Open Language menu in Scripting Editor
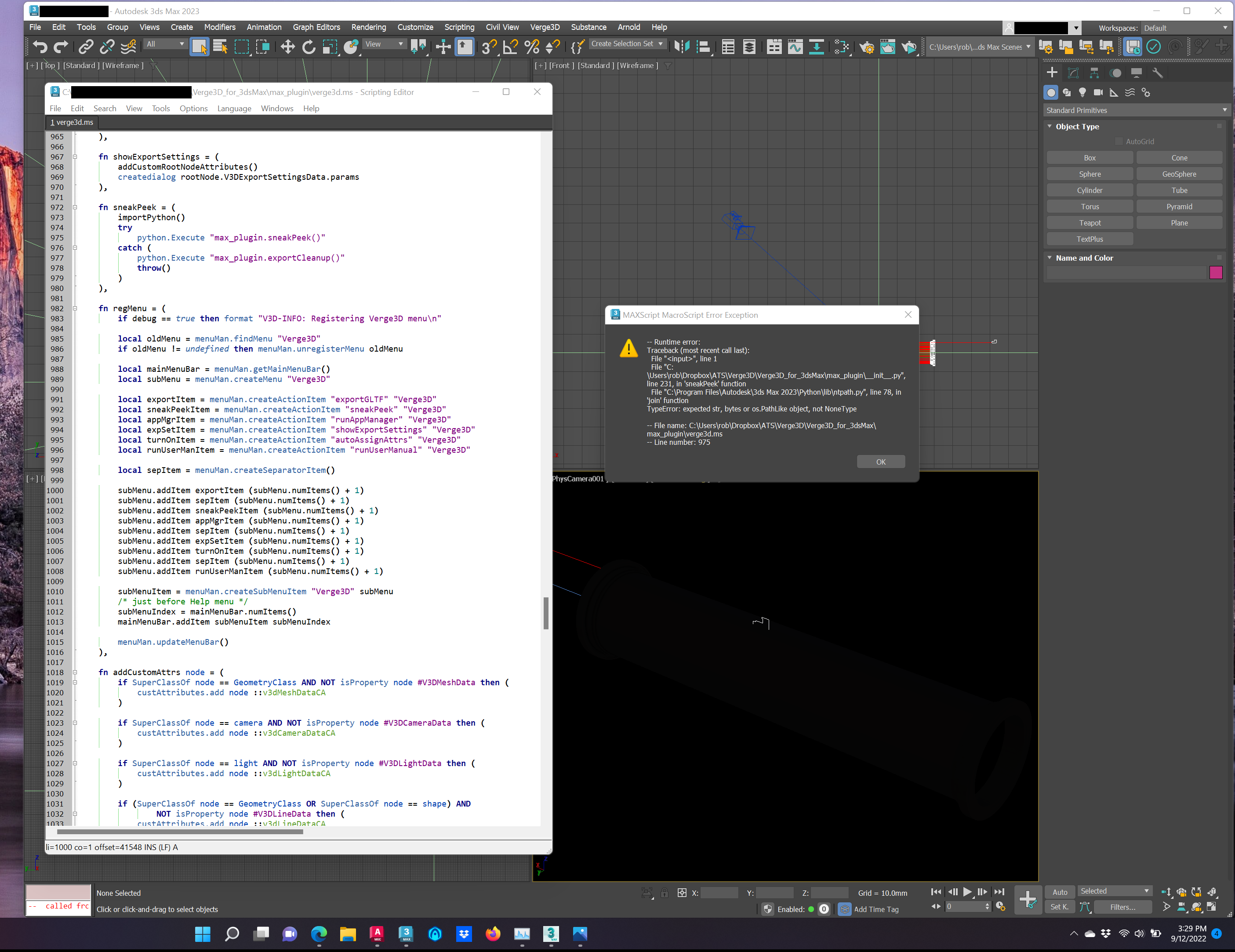The width and height of the screenshot is (1235, 952). click(234, 108)
